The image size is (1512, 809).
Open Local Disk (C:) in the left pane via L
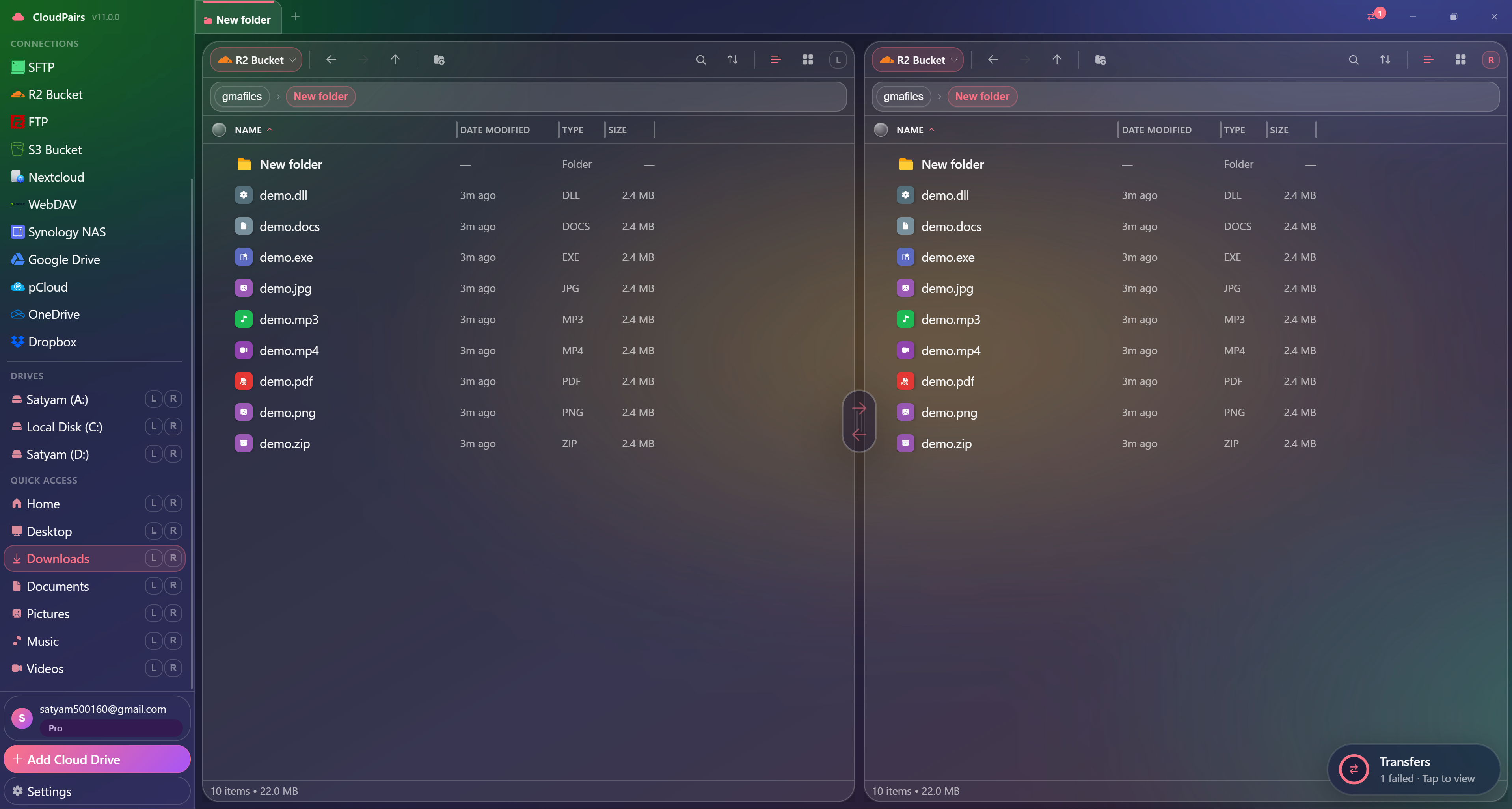(x=154, y=426)
